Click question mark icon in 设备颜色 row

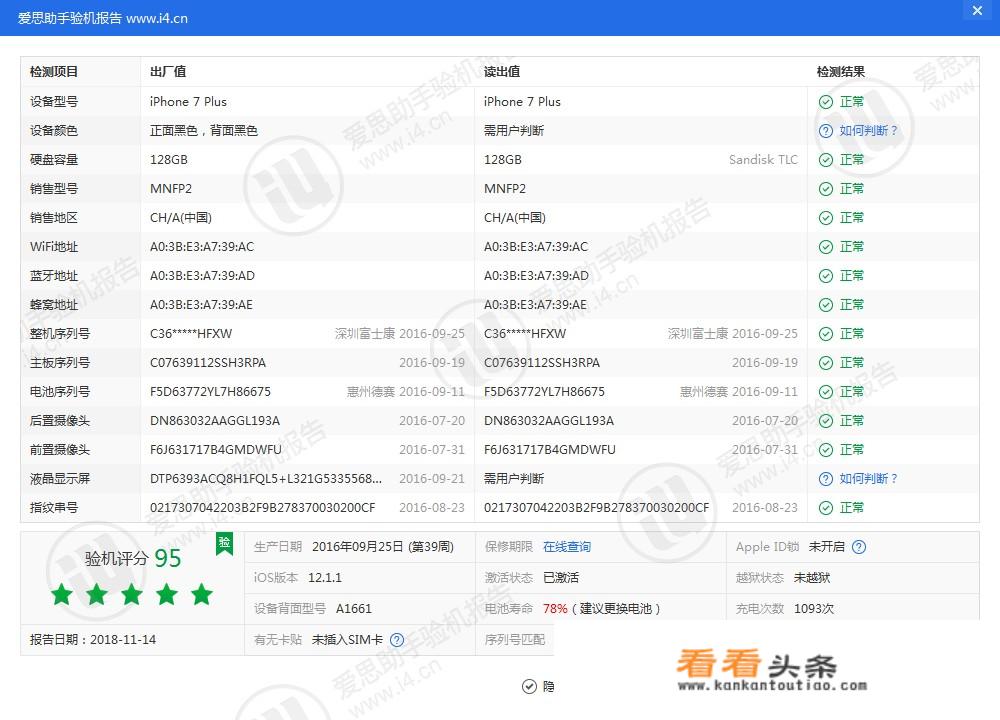pyautogui.click(x=826, y=131)
